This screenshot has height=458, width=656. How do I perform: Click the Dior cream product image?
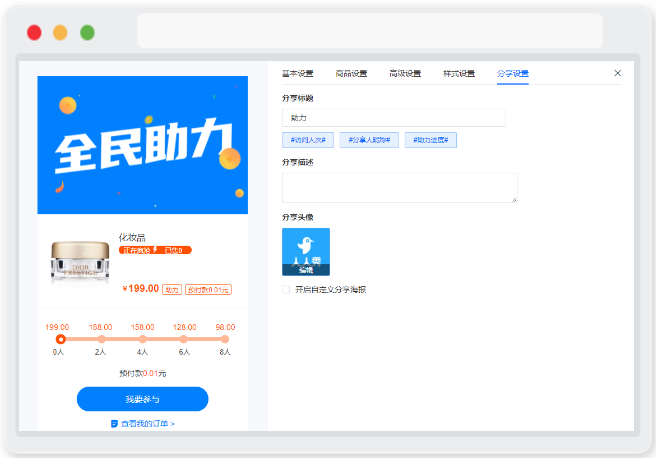click(80, 261)
